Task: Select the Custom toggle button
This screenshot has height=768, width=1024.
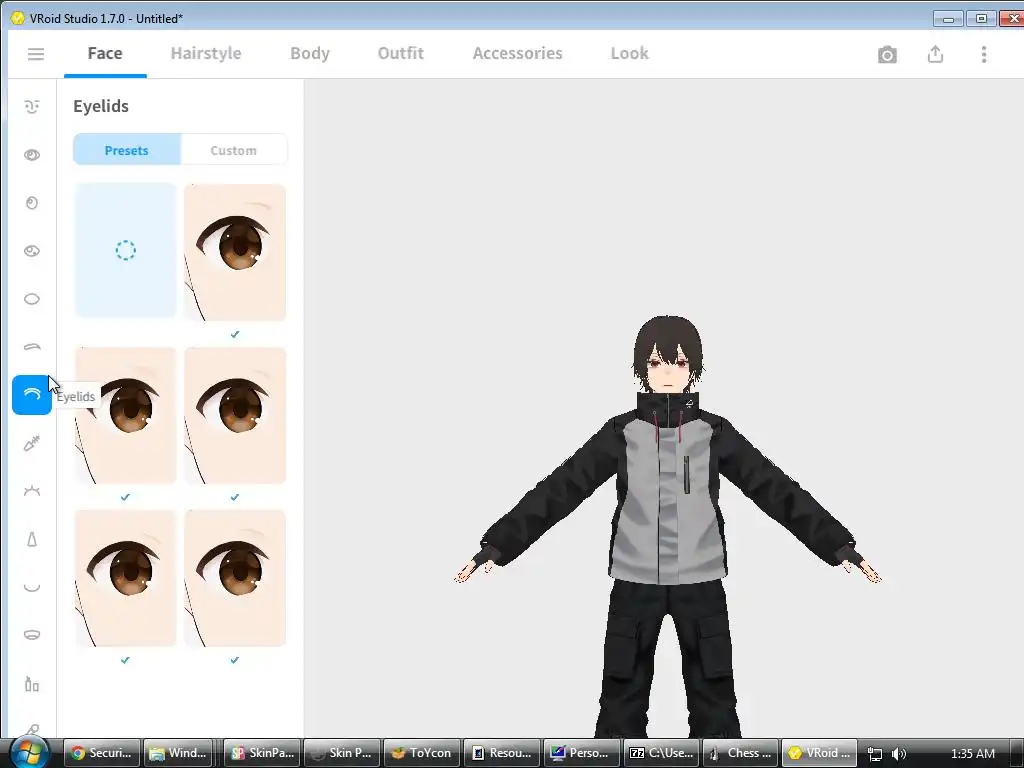Action: (x=233, y=150)
